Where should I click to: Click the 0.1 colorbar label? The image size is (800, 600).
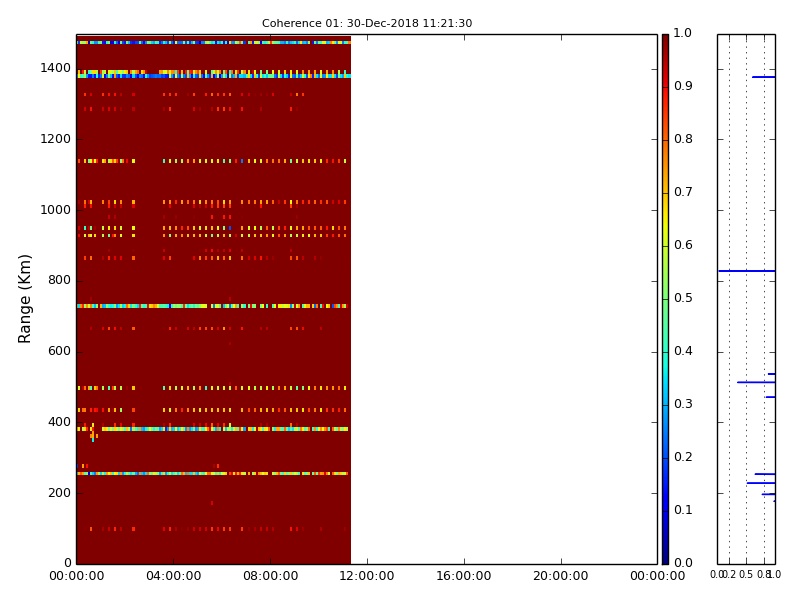[x=683, y=510]
